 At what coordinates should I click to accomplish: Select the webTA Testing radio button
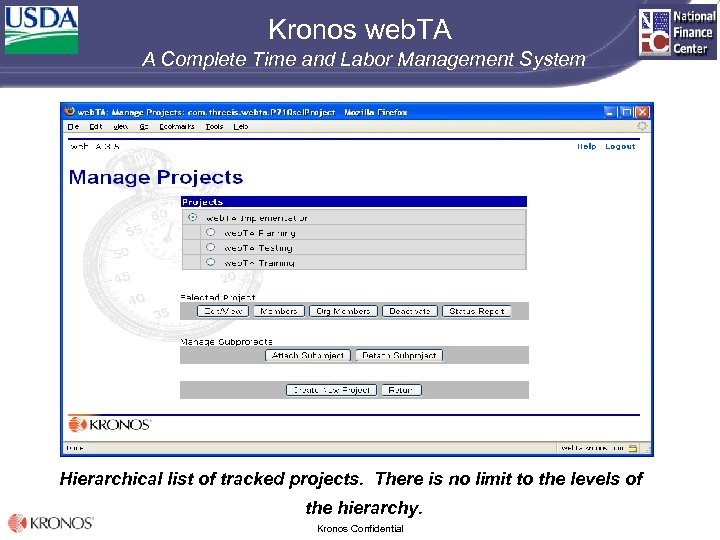click(x=210, y=248)
